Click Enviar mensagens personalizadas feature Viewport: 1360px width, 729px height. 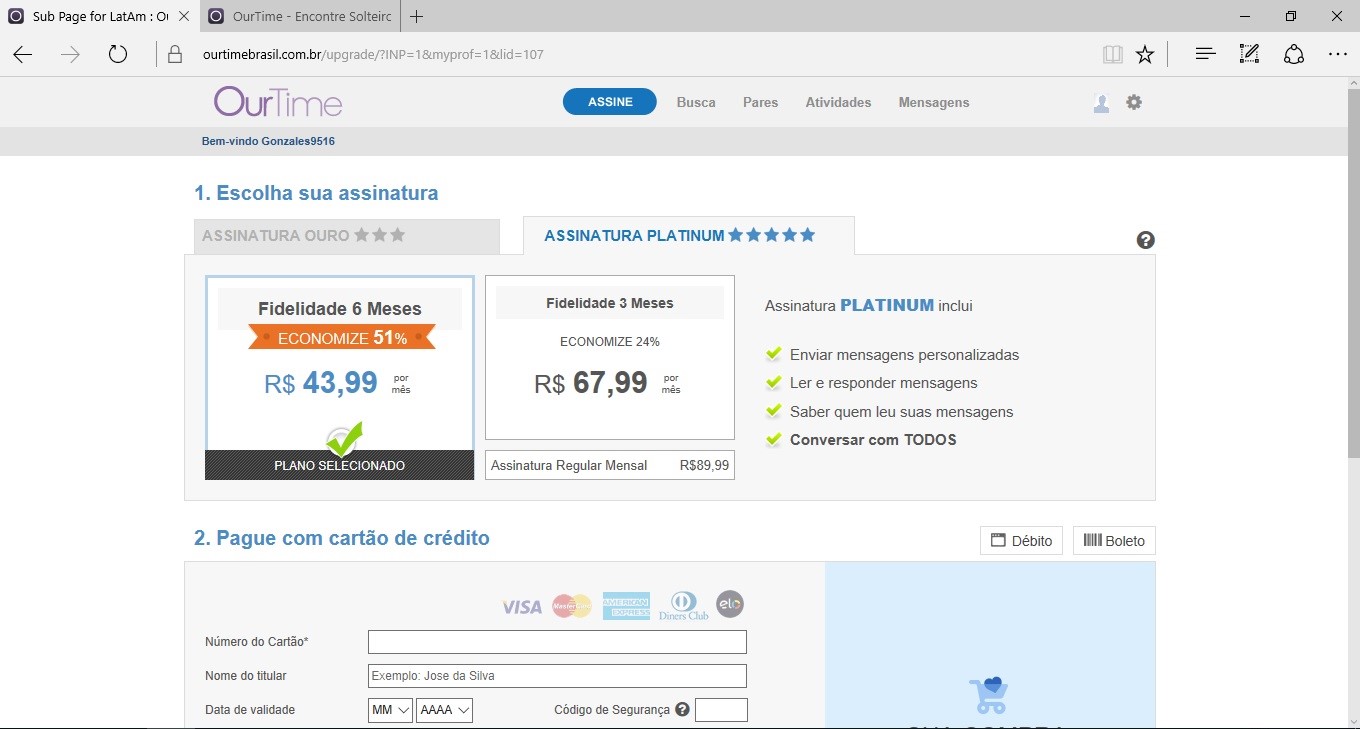904,355
